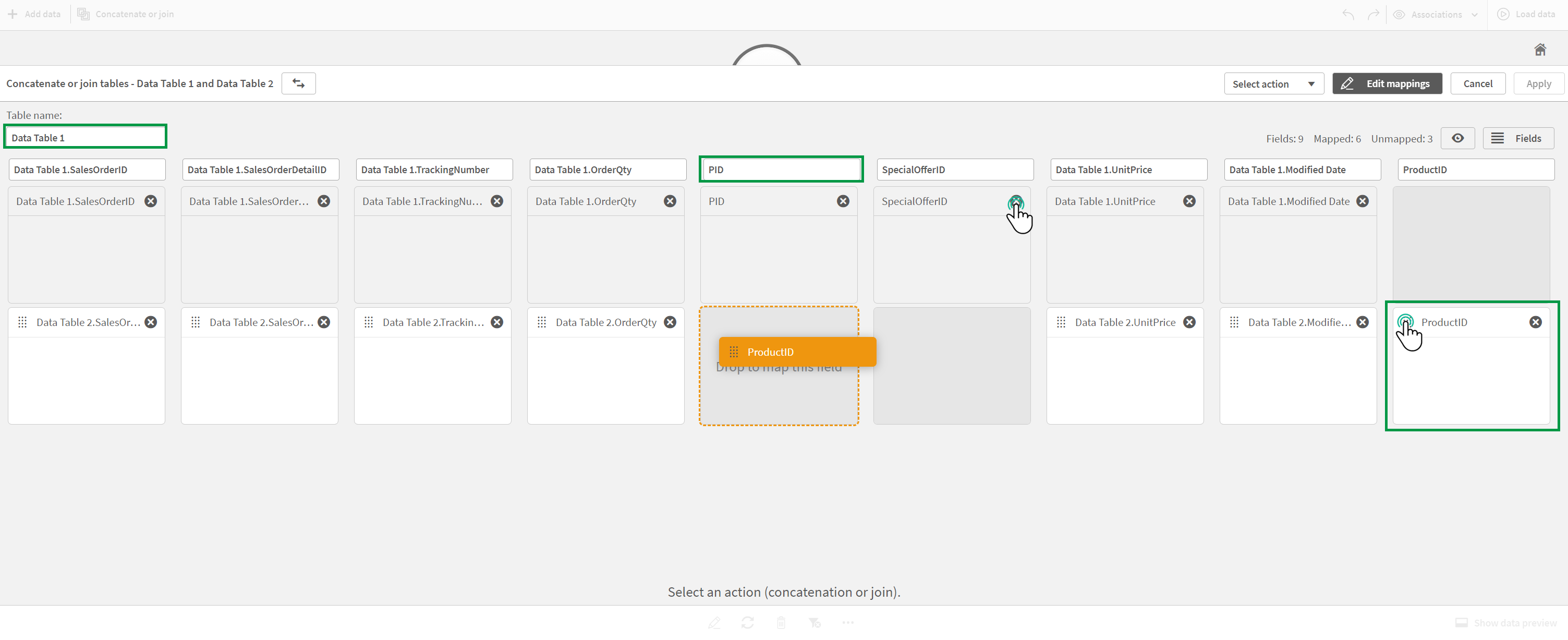Click the swap/reverse tables icon

pyautogui.click(x=298, y=83)
